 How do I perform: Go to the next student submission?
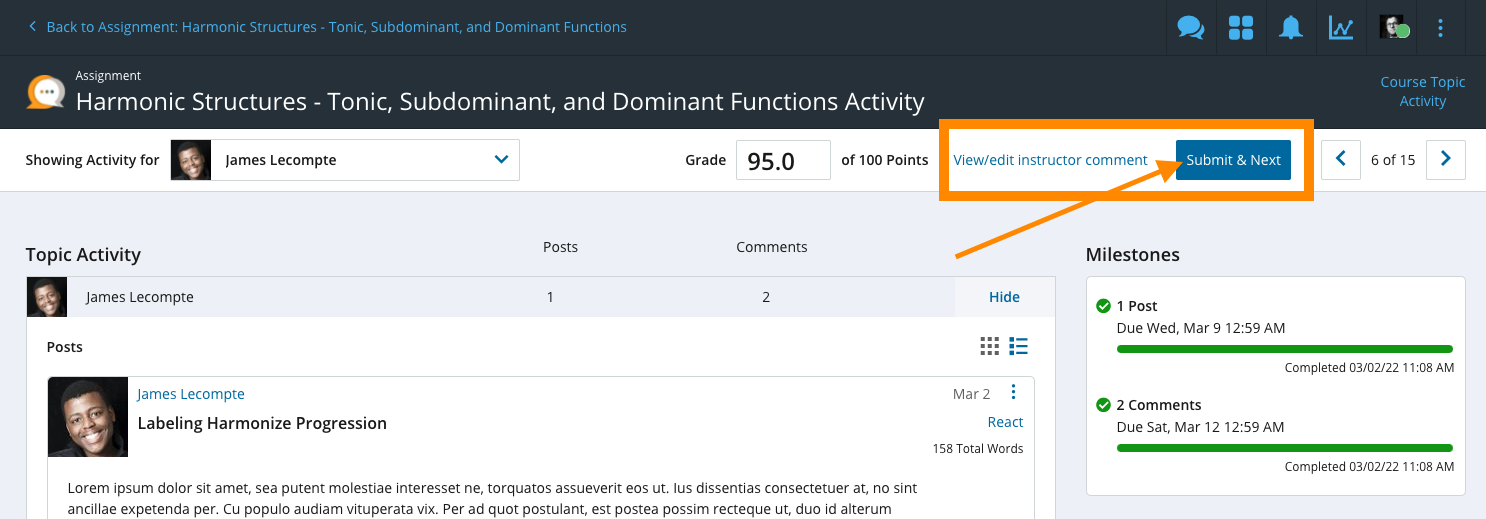1445,159
